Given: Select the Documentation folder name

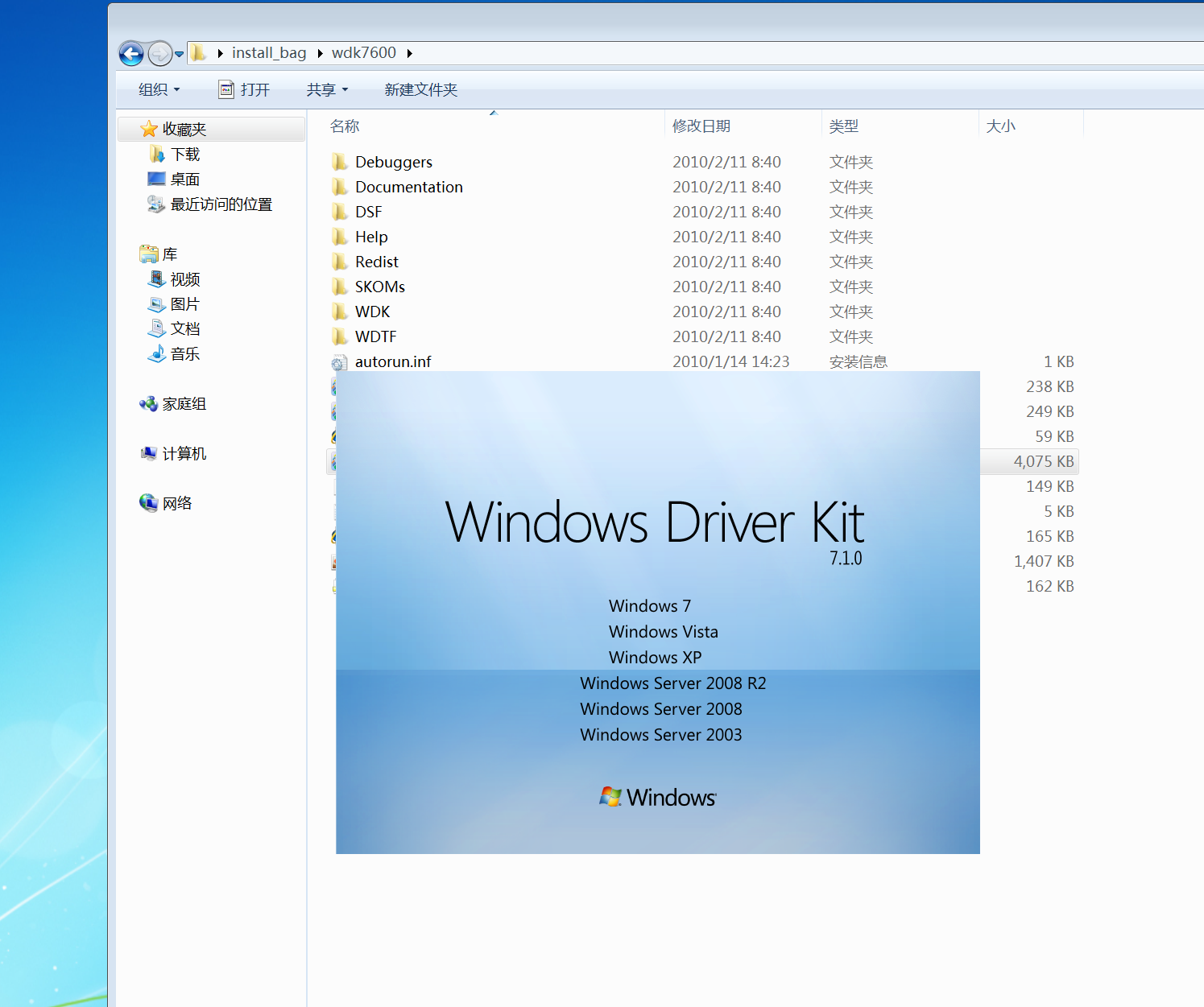Looking at the screenshot, I should 409,187.
